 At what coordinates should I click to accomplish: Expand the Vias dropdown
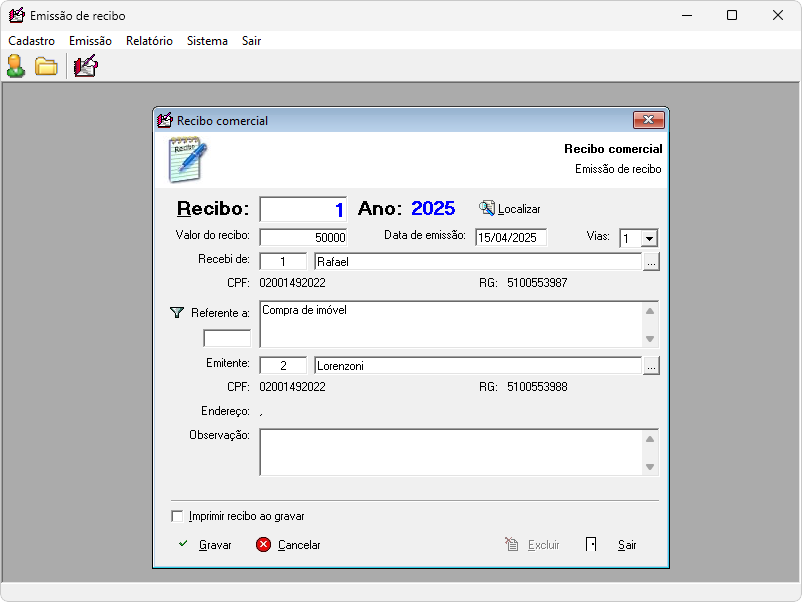pyautogui.click(x=648, y=238)
